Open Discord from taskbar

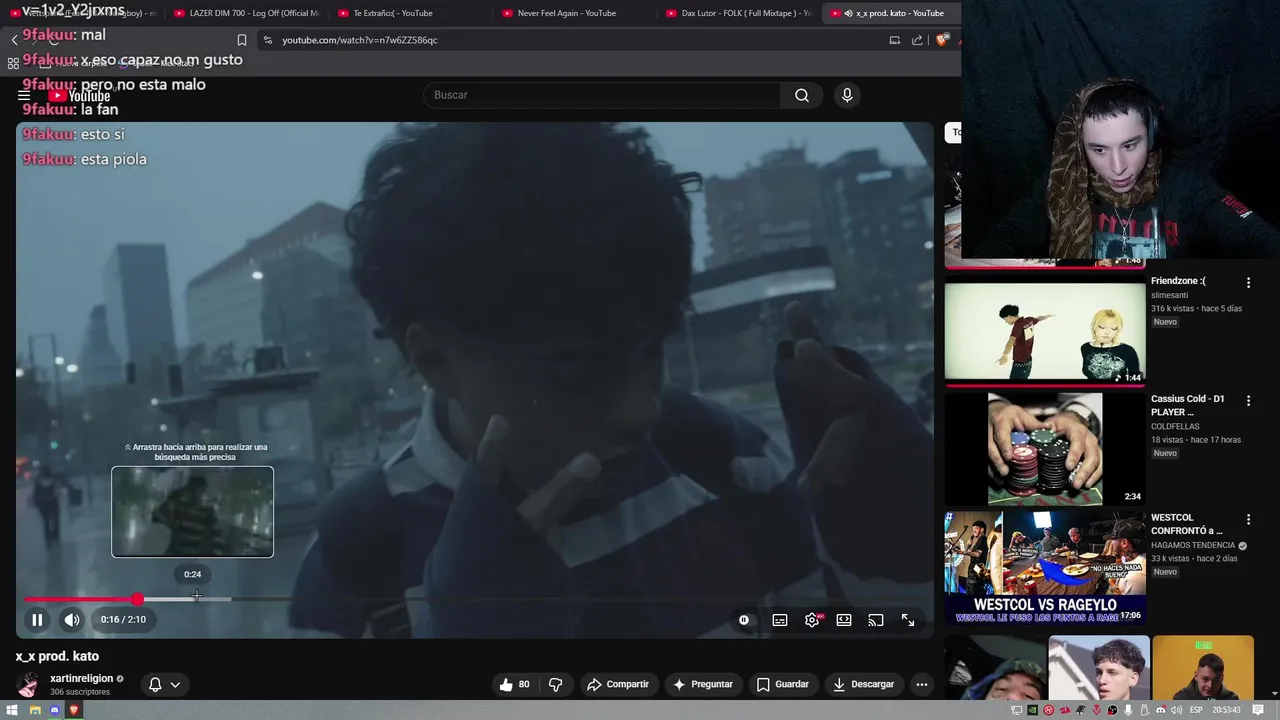click(x=54, y=710)
